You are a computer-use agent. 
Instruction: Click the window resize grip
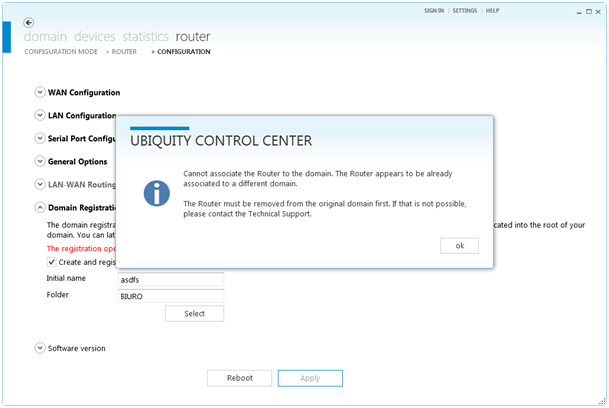tap(602, 401)
